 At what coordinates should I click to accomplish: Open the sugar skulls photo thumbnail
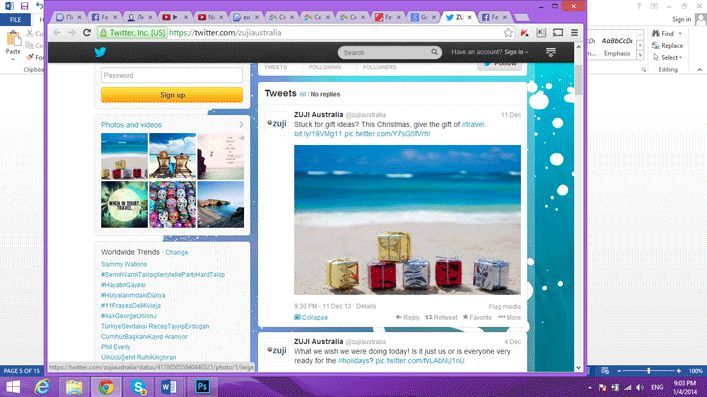[173, 204]
